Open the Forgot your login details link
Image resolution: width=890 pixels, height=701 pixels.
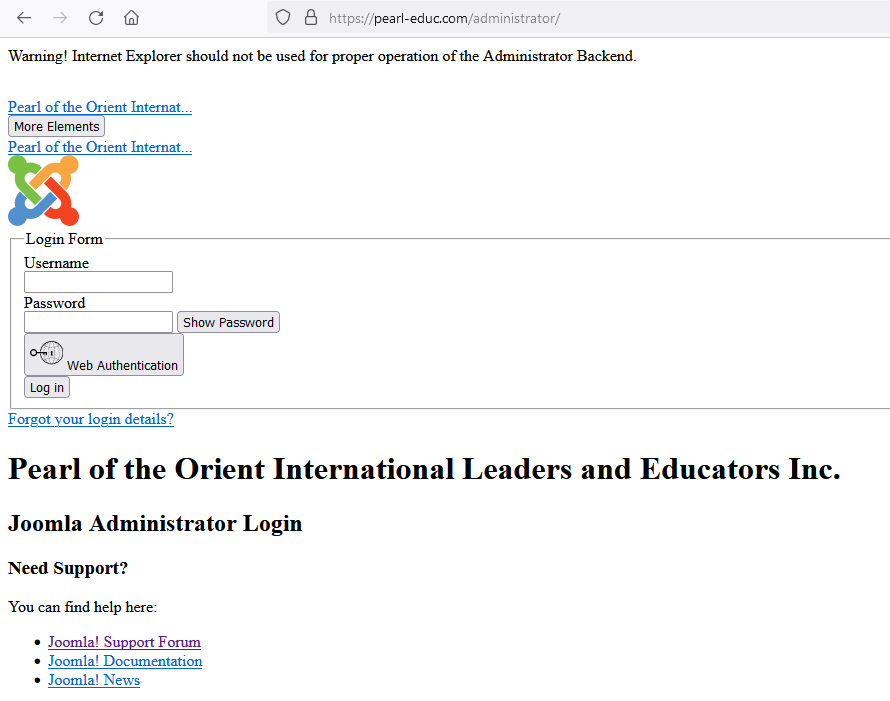point(91,419)
